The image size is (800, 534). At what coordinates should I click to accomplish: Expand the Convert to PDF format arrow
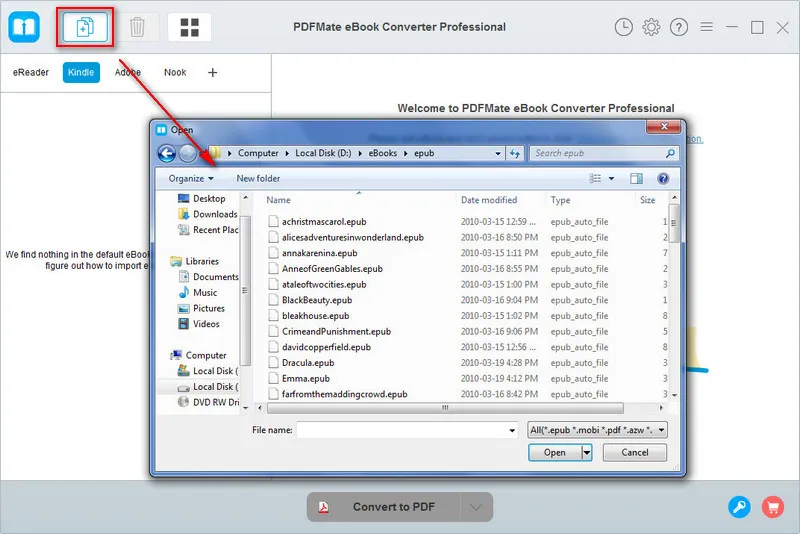tap(476, 507)
